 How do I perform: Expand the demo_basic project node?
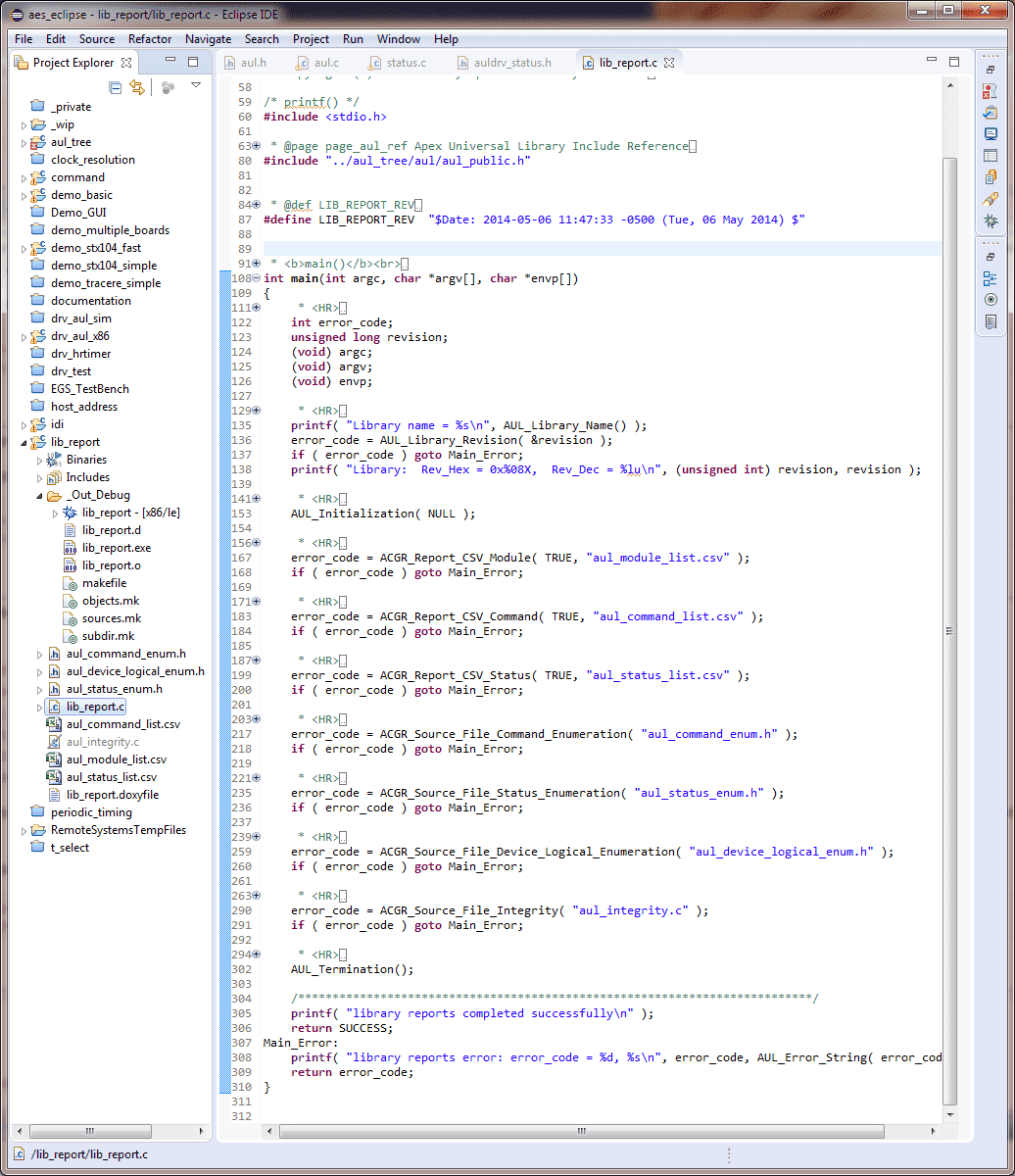[24, 195]
